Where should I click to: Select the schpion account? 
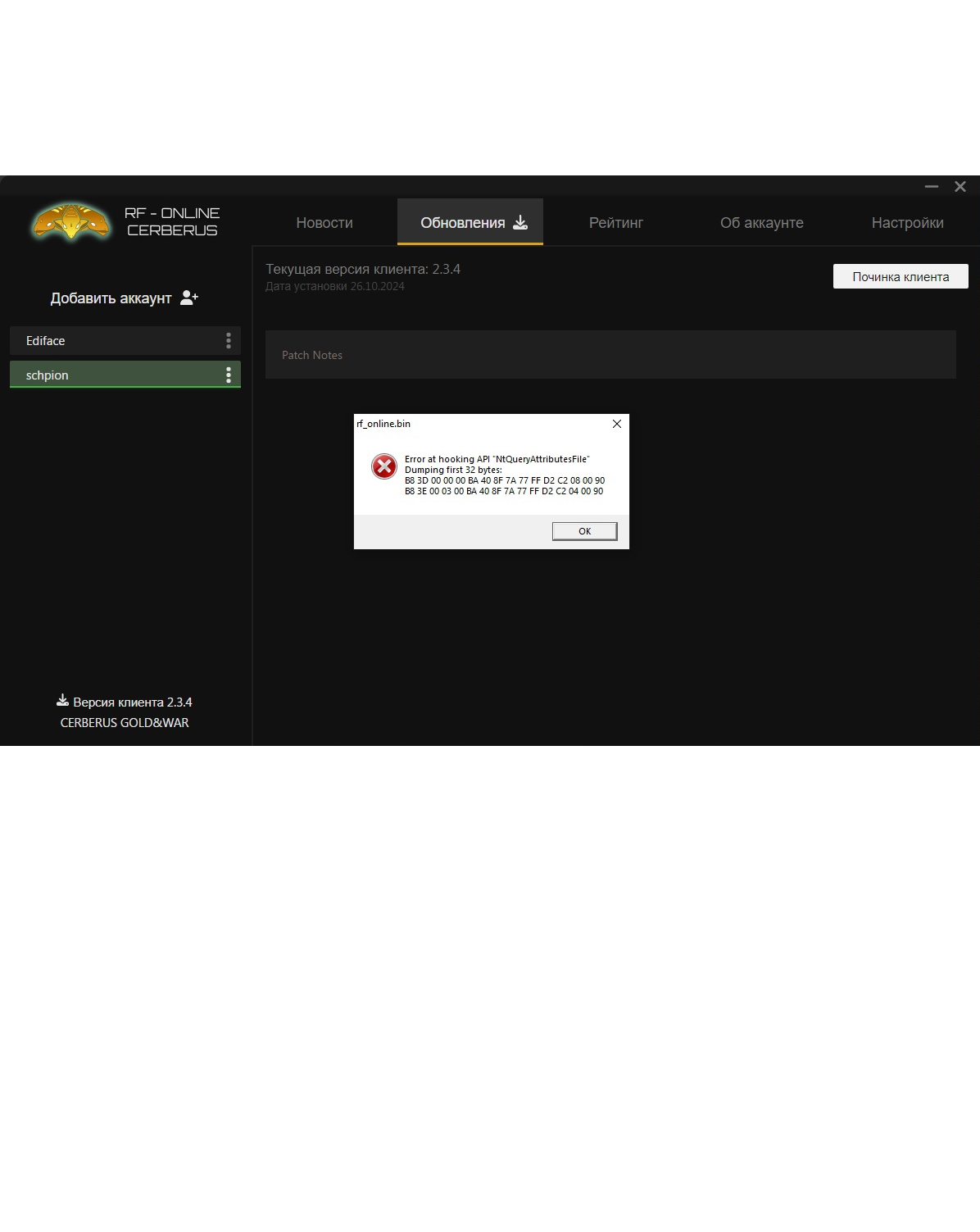pyautogui.click(x=107, y=375)
